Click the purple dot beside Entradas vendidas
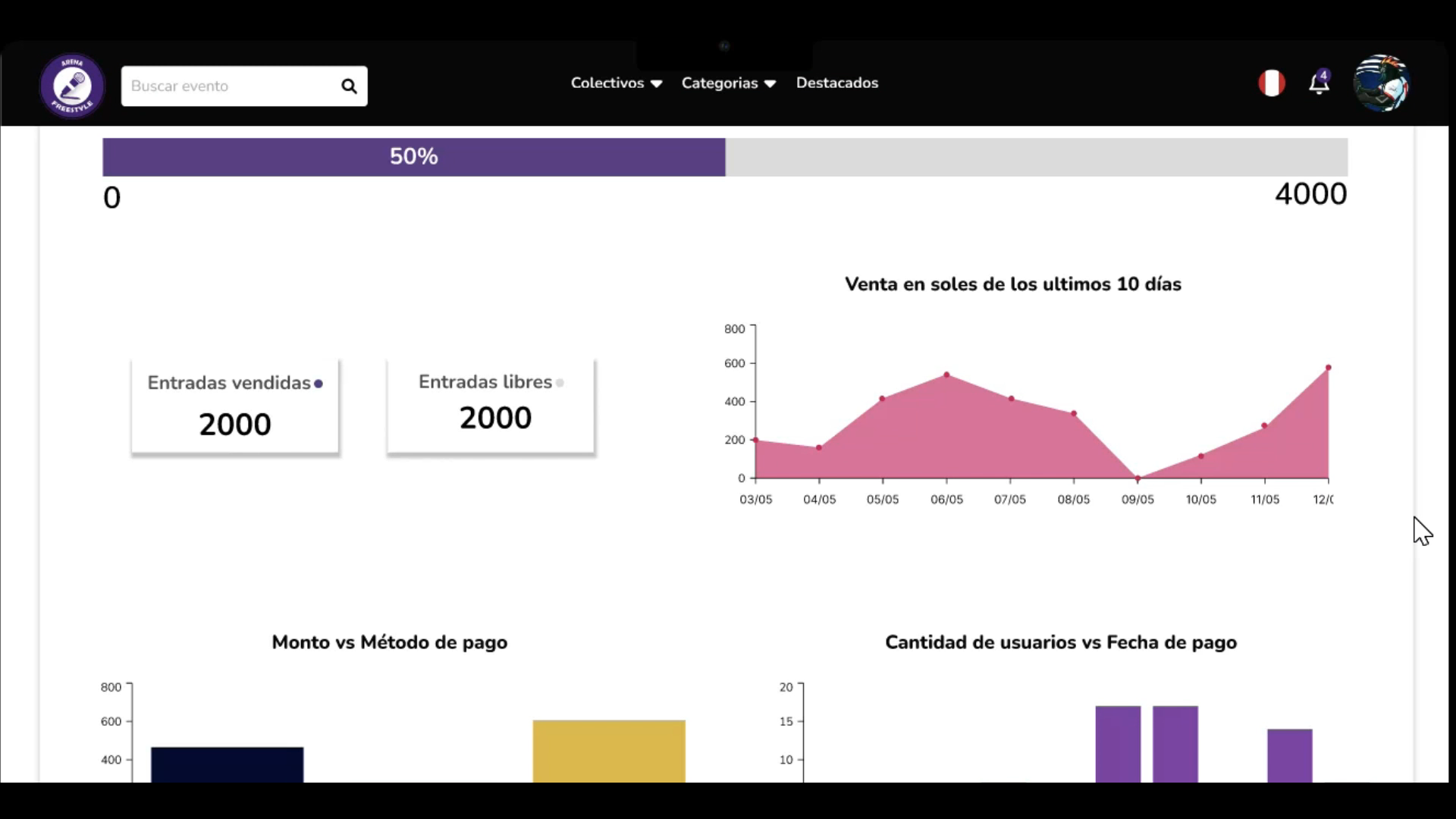Viewport: 1456px width, 819px height. (x=318, y=384)
